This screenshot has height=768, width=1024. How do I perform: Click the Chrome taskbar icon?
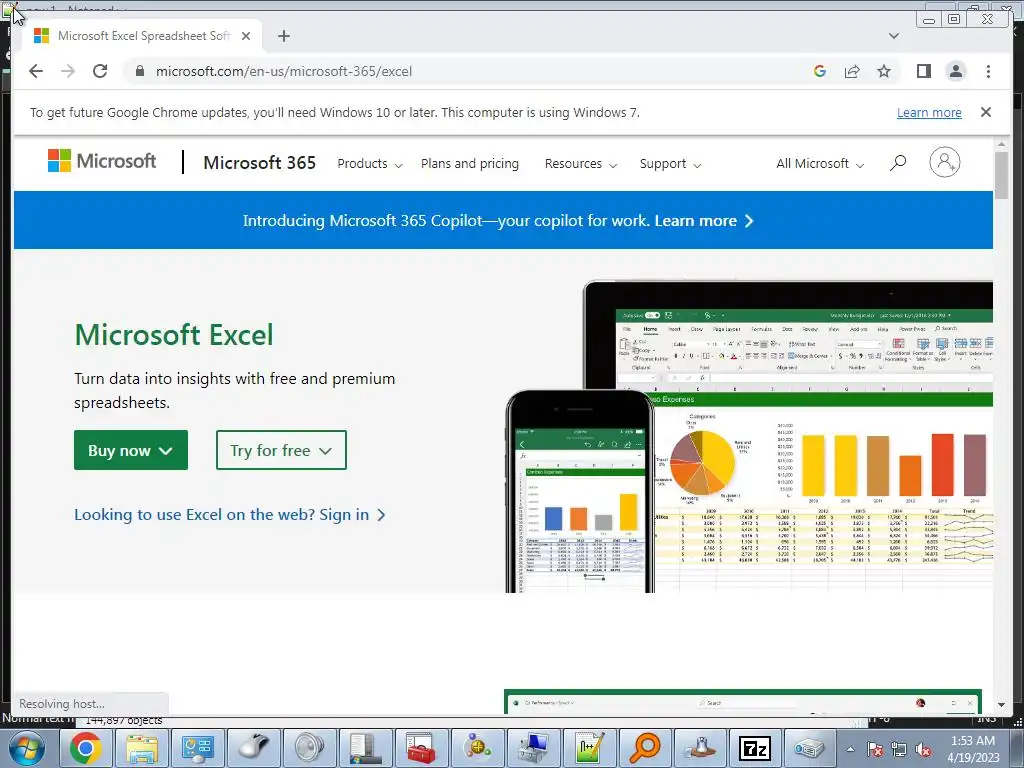[x=86, y=748]
